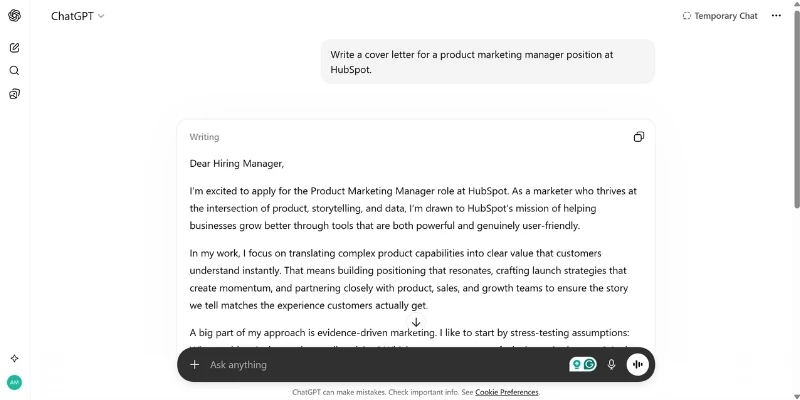
Task: Click the sparkle icon in sidebar
Action: pyautogui.click(x=14, y=358)
